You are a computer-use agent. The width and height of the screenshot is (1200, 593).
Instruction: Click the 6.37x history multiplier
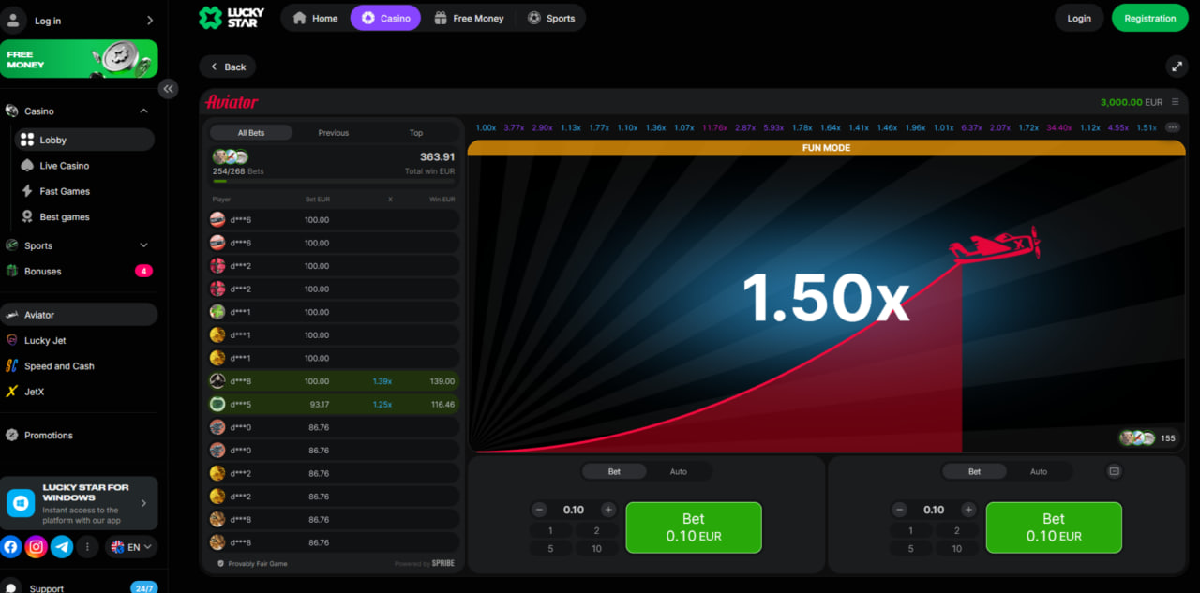[972, 128]
